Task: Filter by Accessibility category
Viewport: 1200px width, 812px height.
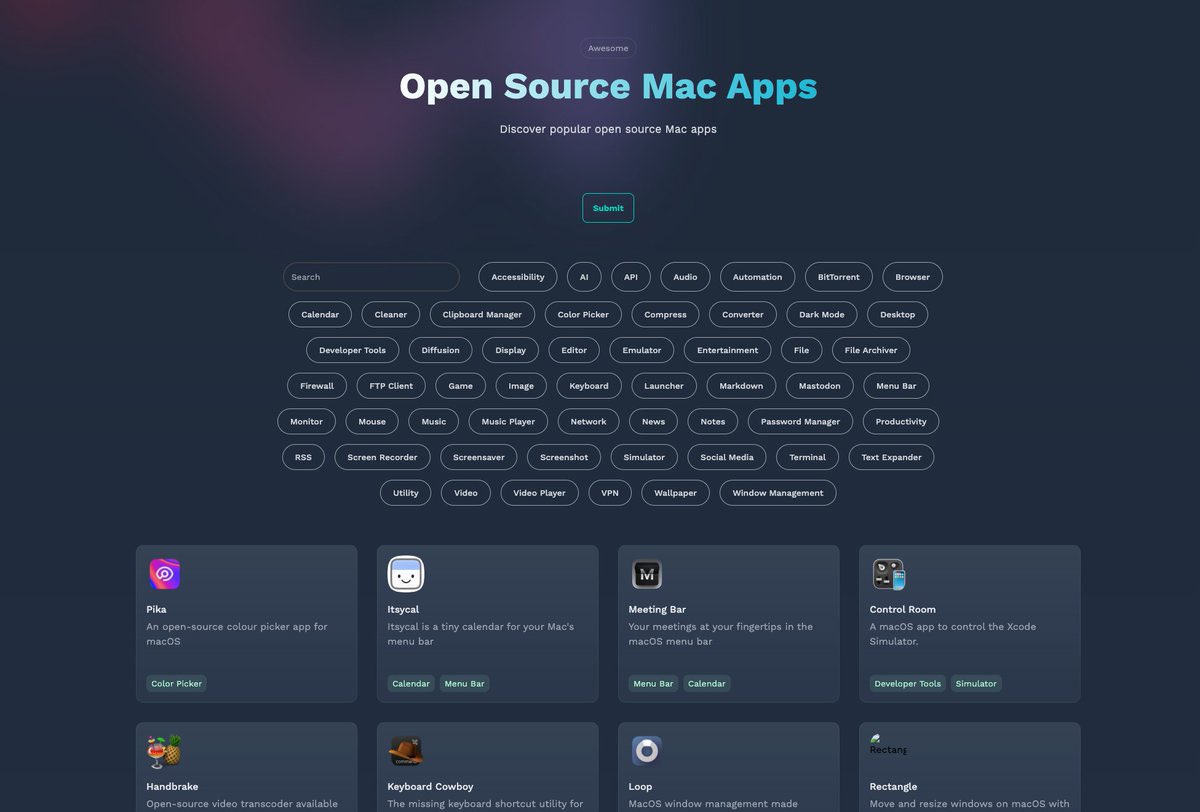Action: [518, 277]
